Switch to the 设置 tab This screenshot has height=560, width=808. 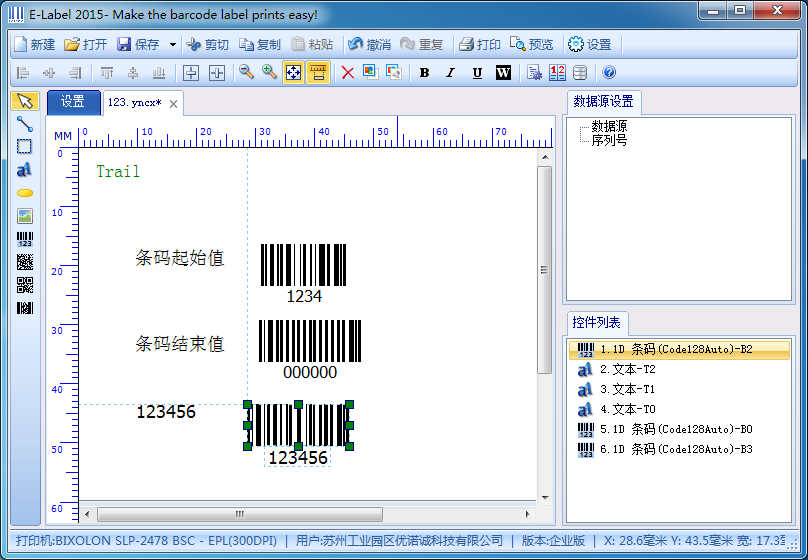(73, 102)
